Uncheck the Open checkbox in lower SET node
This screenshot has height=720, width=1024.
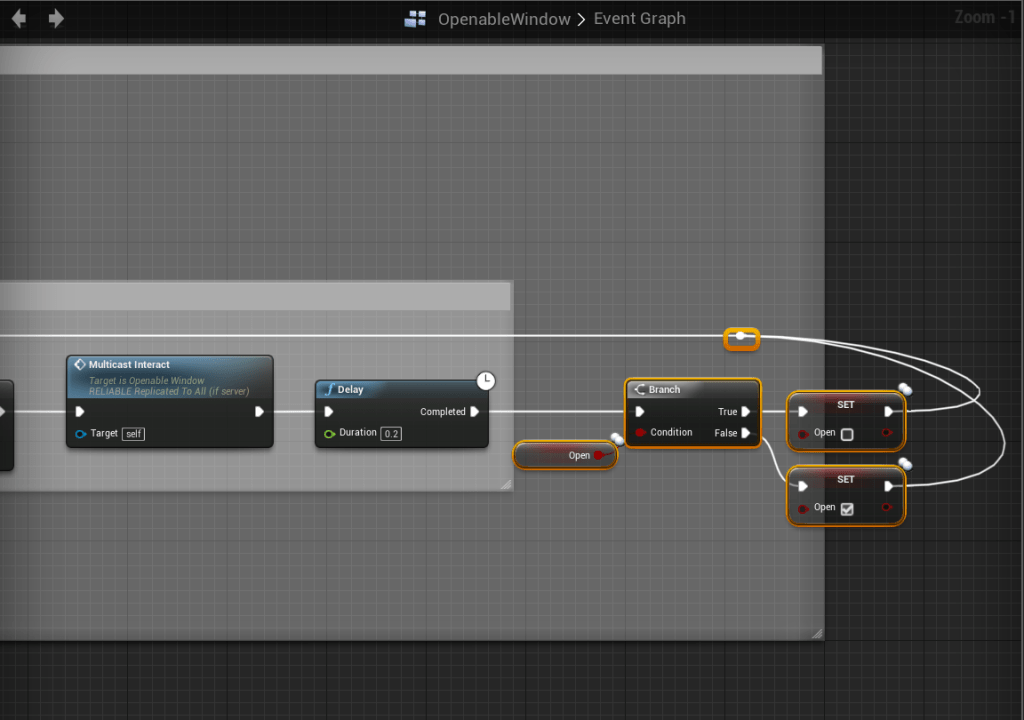coord(847,508)
